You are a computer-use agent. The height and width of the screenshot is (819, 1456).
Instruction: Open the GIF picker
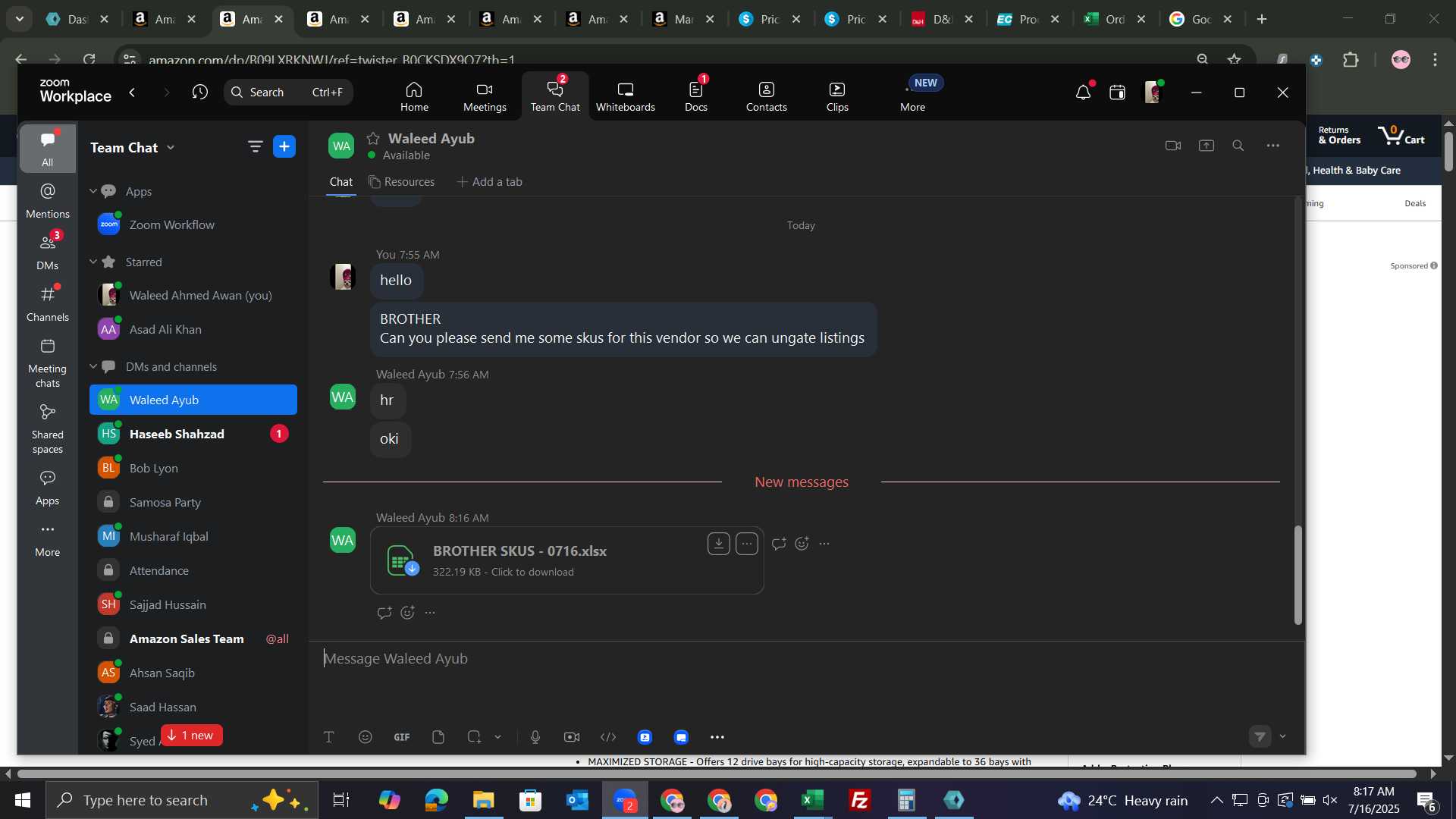click(402, 737)
